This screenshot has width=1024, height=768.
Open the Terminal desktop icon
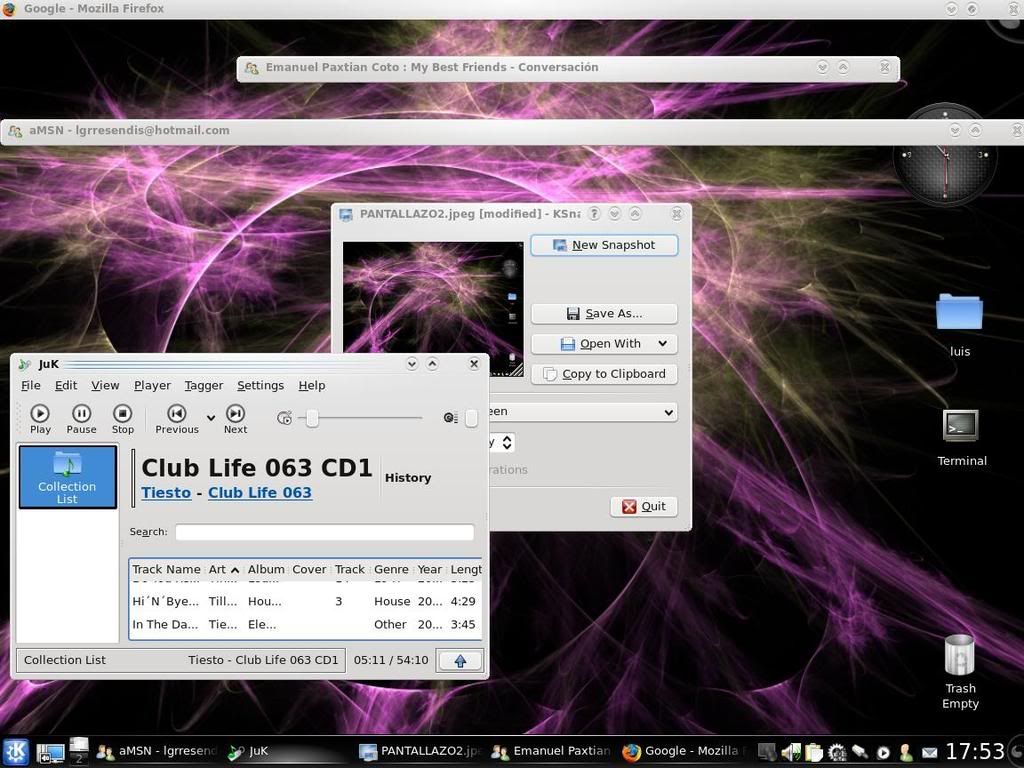click(x=961, y=438)
